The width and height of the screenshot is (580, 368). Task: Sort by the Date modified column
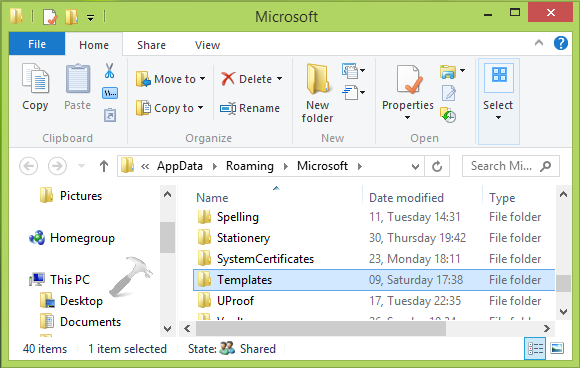[406, 198]
